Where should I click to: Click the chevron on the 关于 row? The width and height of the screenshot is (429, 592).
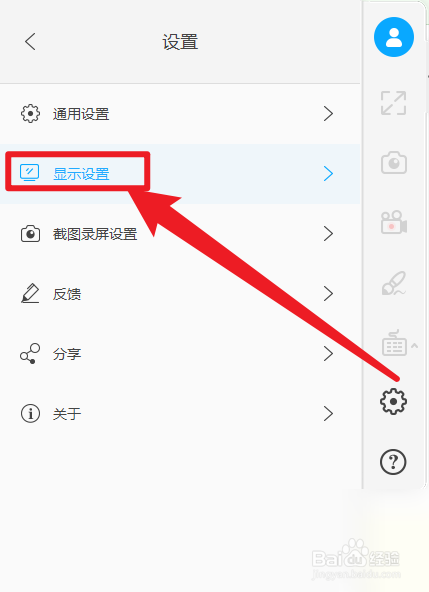pos(329,414)
